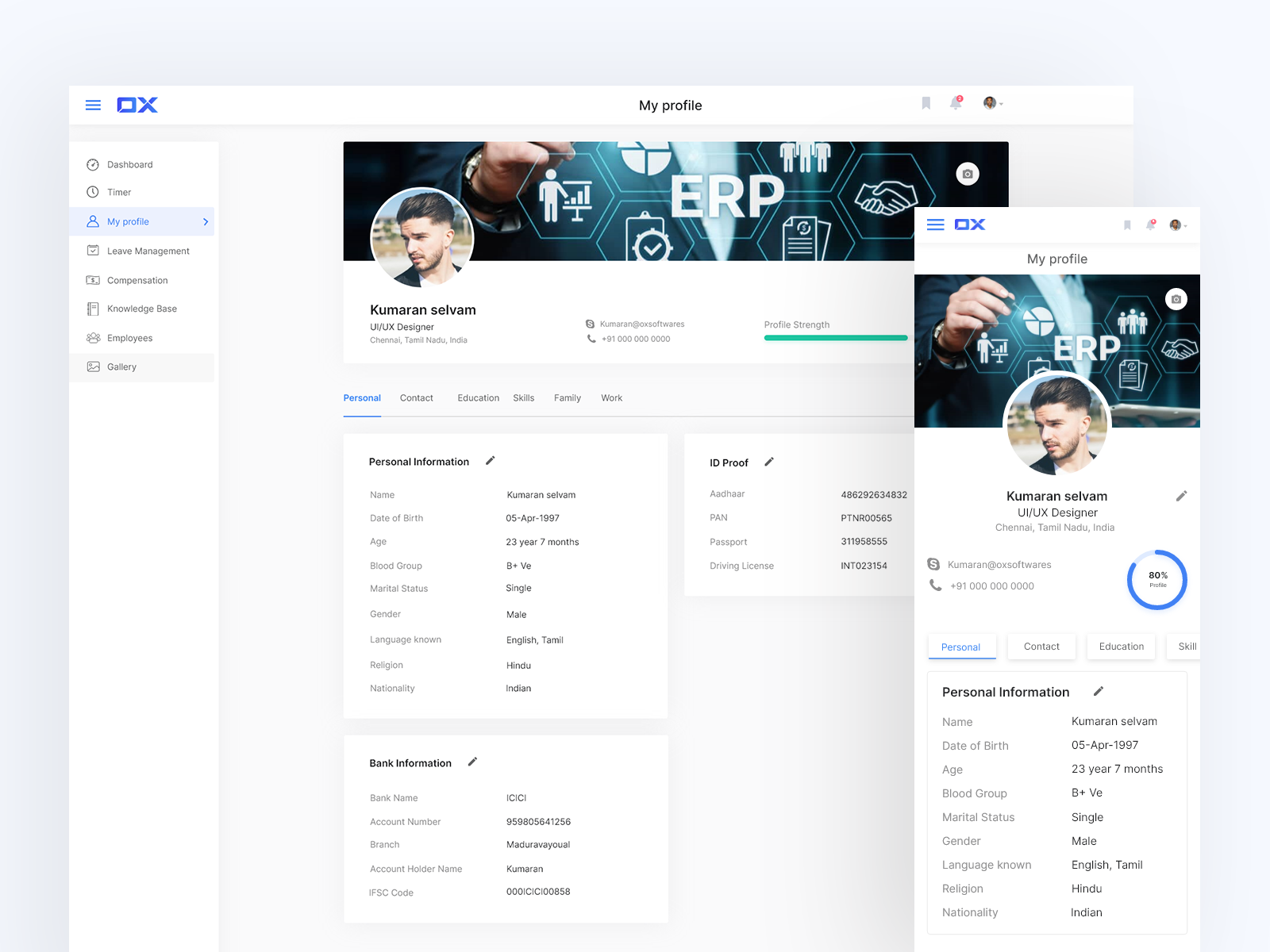Click the OX logo in the desktop header
The image size is (1270, 952).
137,105
